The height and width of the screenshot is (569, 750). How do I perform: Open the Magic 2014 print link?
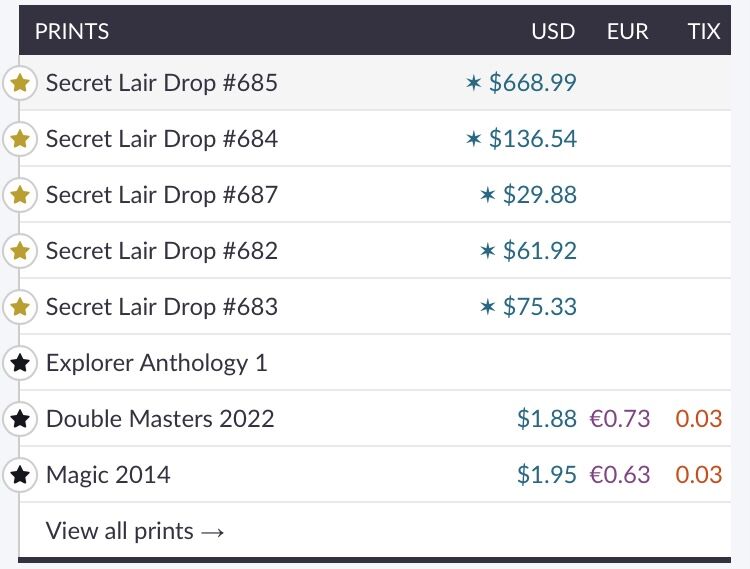point(108,475)
